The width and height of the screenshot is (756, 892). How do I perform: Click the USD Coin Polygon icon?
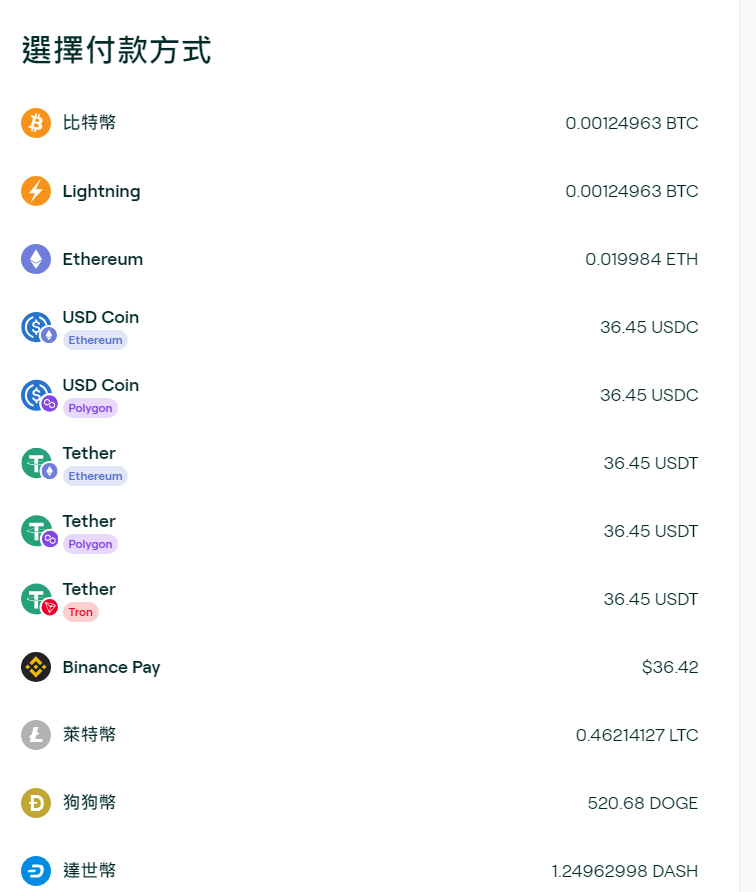click(38, 396)
